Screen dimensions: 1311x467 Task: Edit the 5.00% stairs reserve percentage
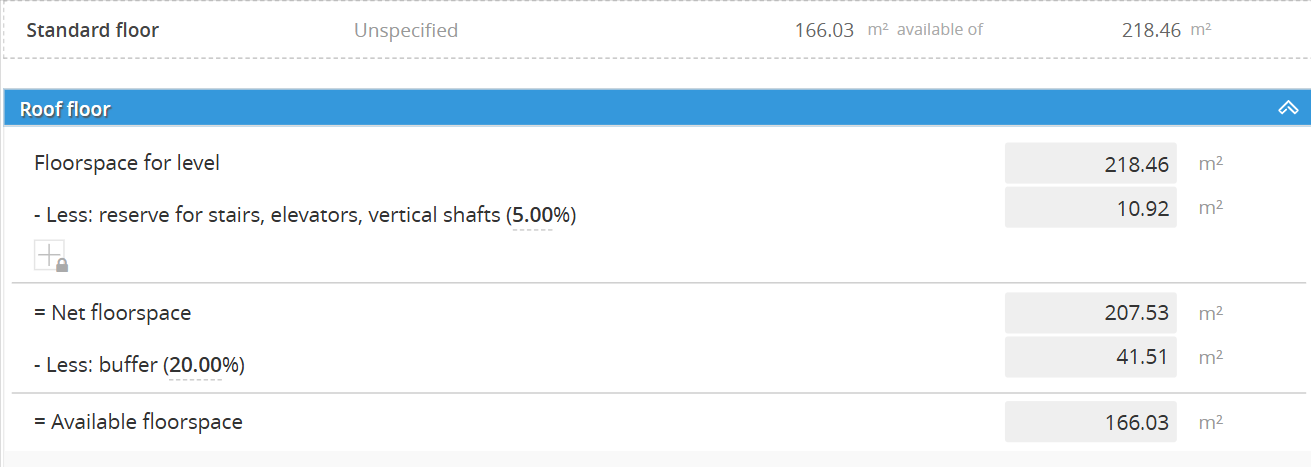[x=532, y=215]
